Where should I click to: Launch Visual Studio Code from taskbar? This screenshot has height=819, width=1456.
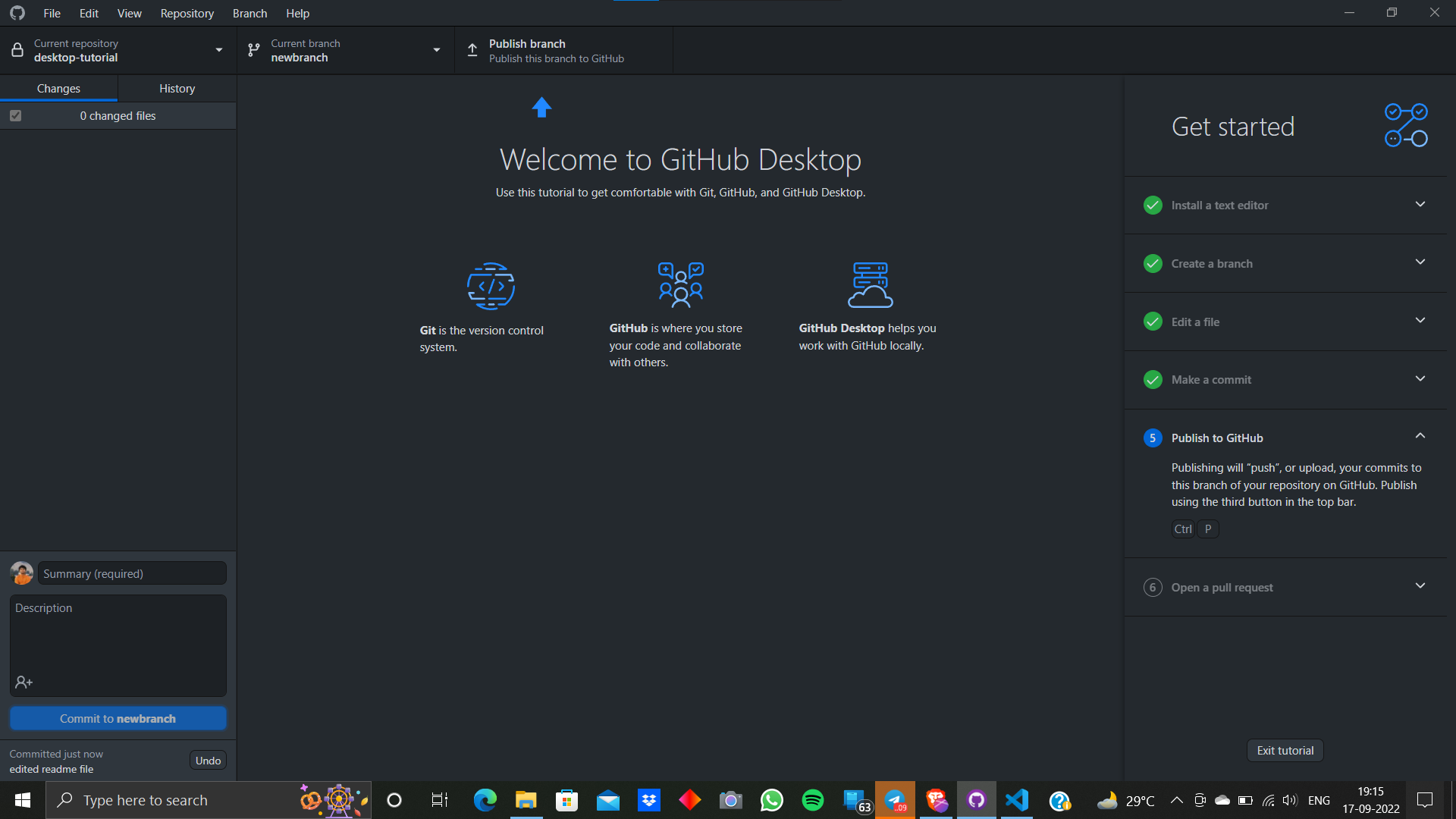click(x=1017, y=799)
